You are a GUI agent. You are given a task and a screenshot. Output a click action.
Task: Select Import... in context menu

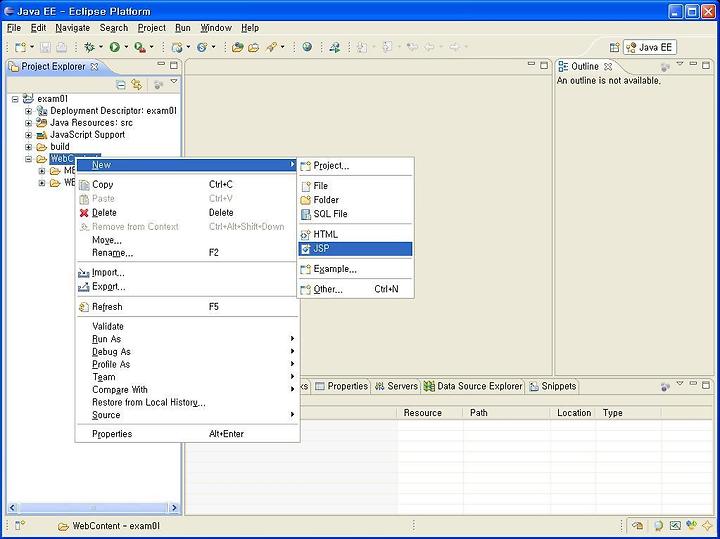[x=187, y=273]
